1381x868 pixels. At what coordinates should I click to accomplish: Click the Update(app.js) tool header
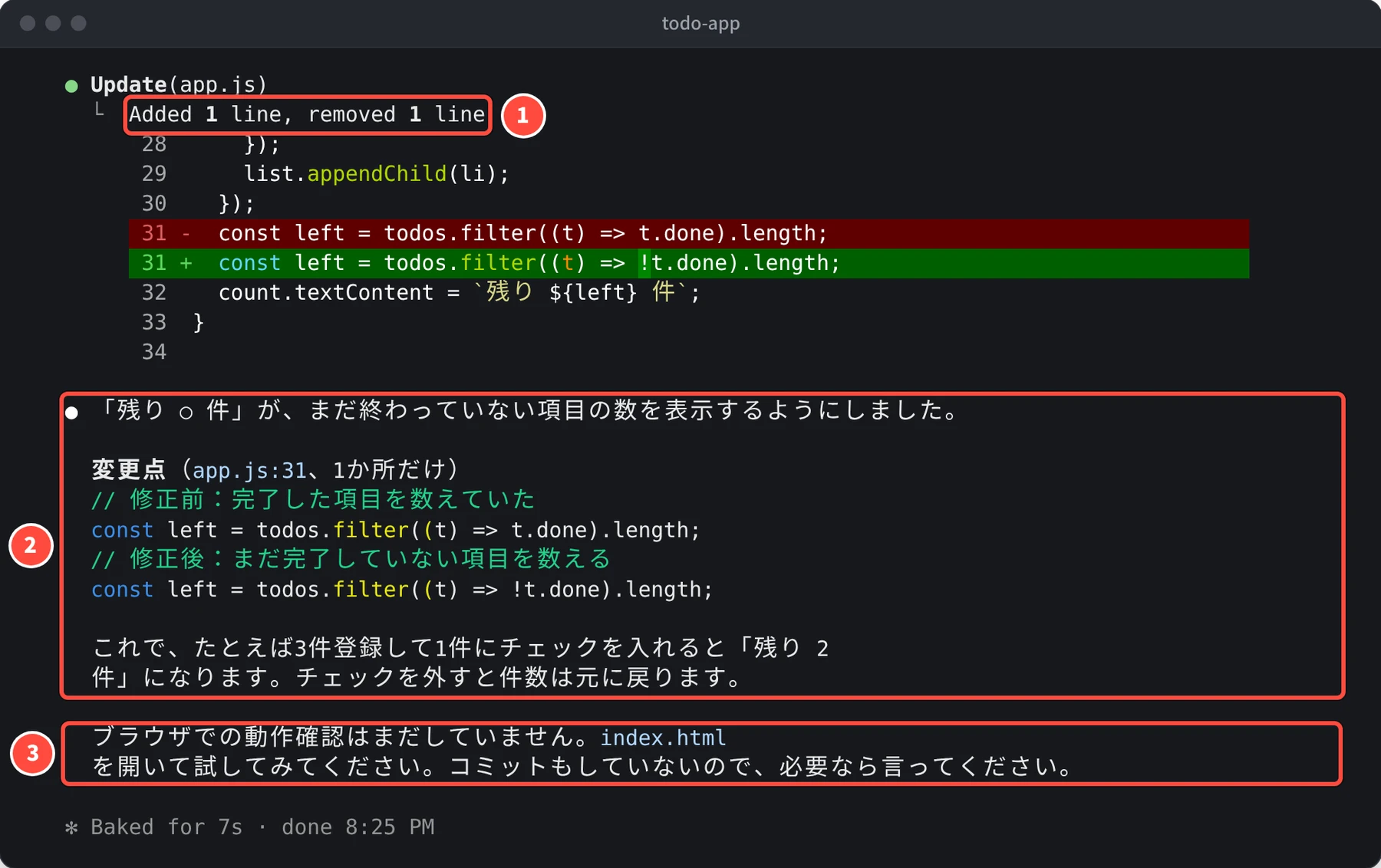click(x=179, y=84)
